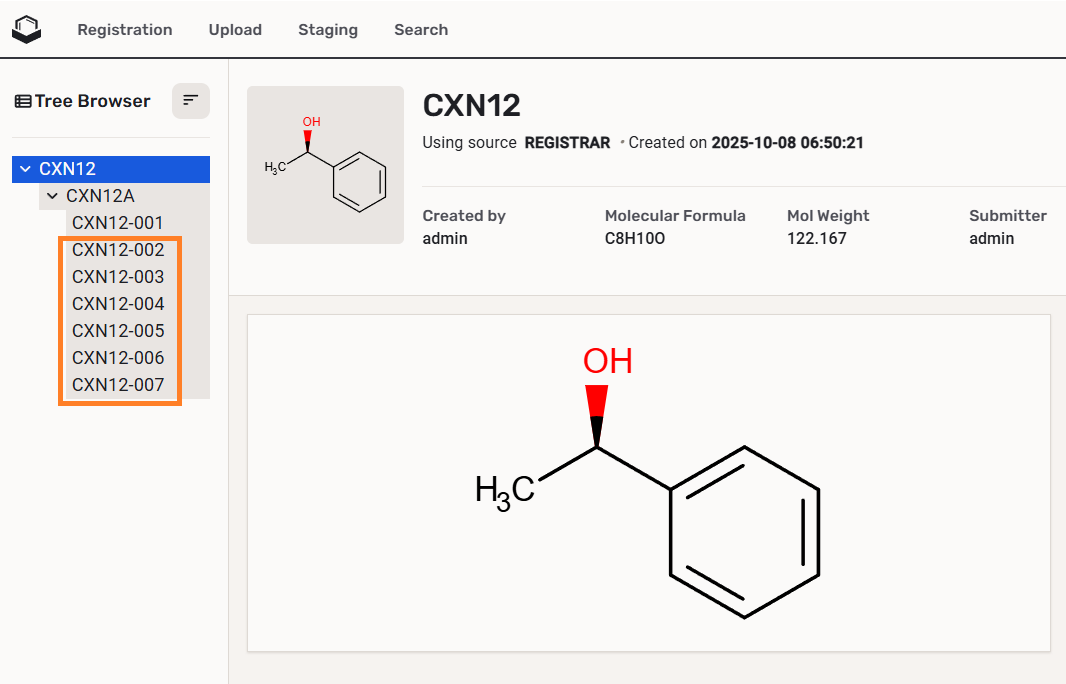Click the small molecule thumbnail
Image resolution: width=1066 pixels, height=684 pixels.
[325, 165]
